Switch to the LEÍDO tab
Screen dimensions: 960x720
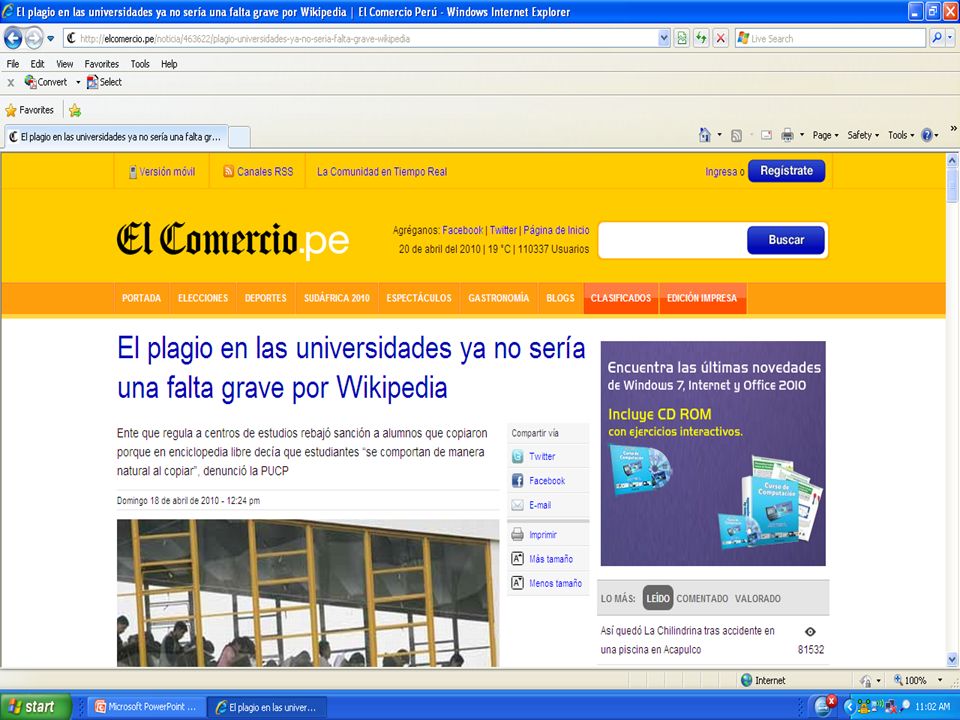(x=658, y=598)
